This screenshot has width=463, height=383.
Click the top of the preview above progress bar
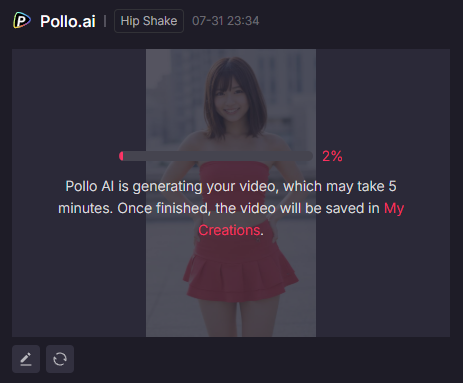(x=231, y=100)
